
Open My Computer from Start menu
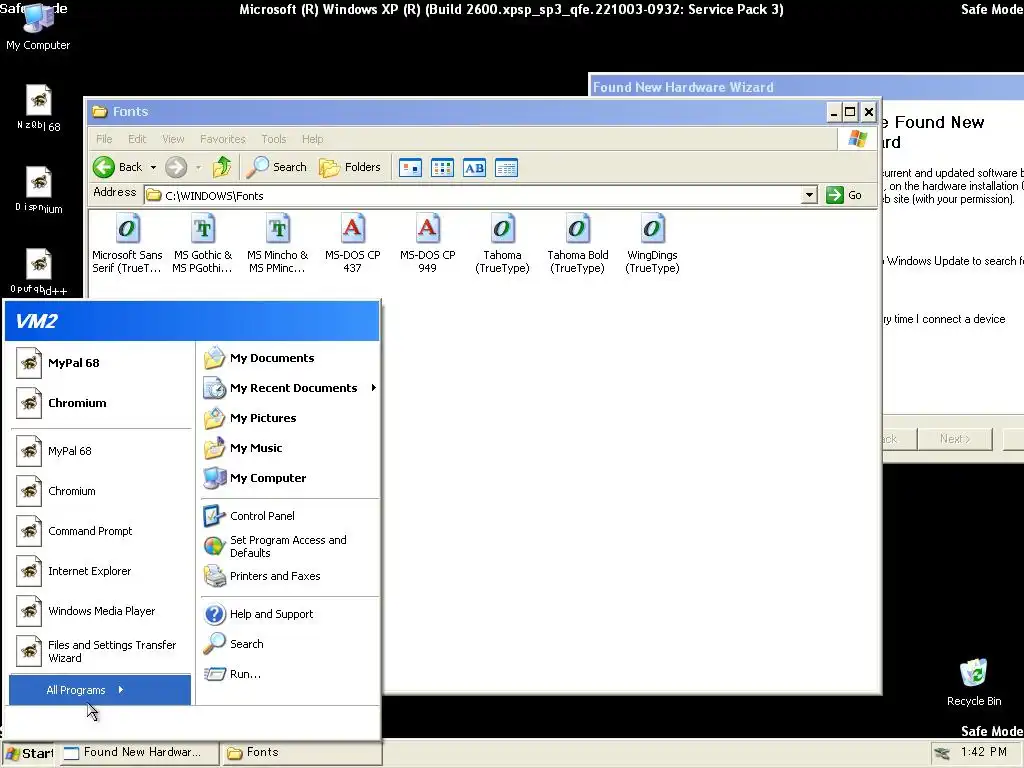click(289, 478)
